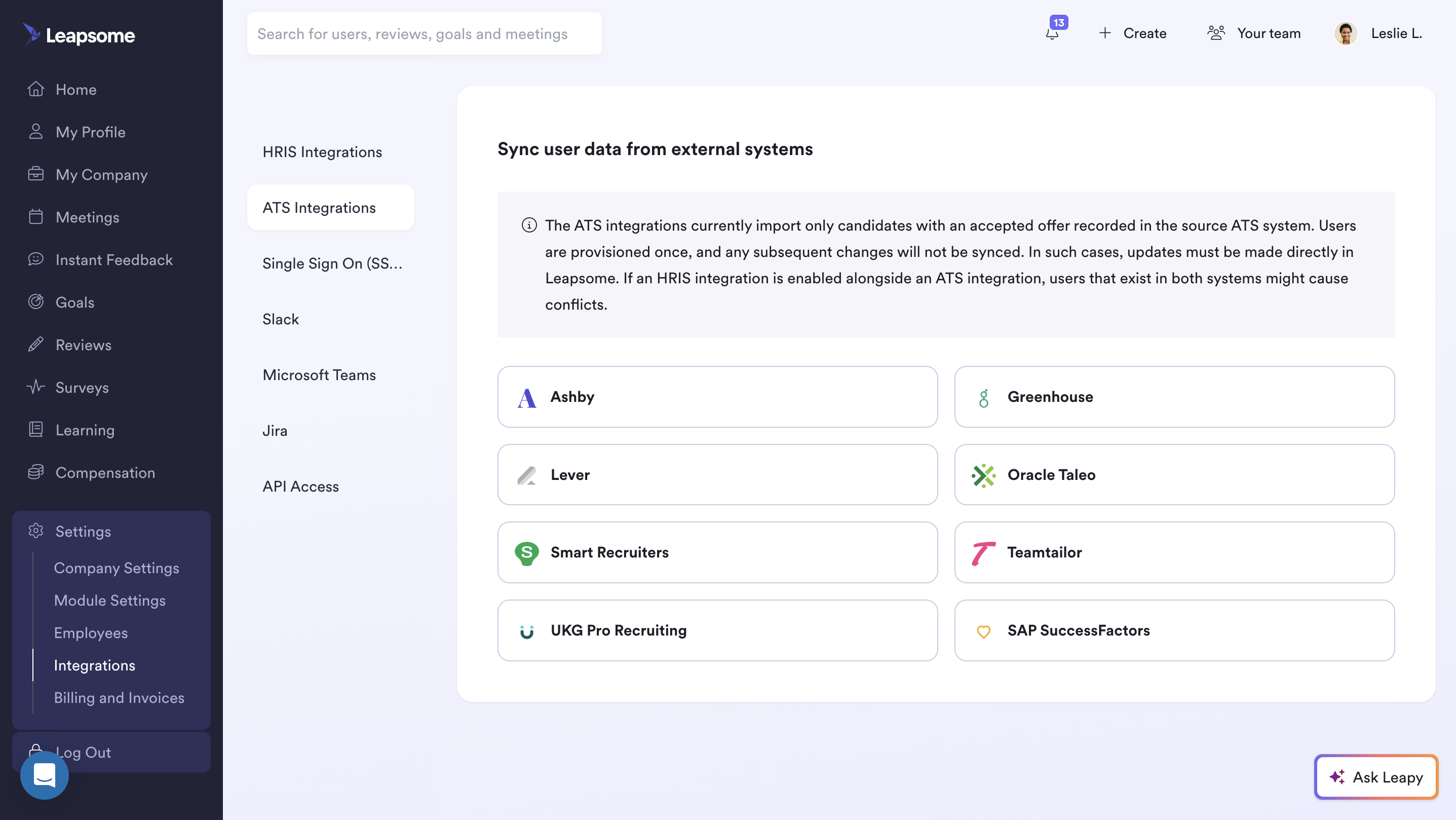Click the Log Out button

click(x=111, y=752)
